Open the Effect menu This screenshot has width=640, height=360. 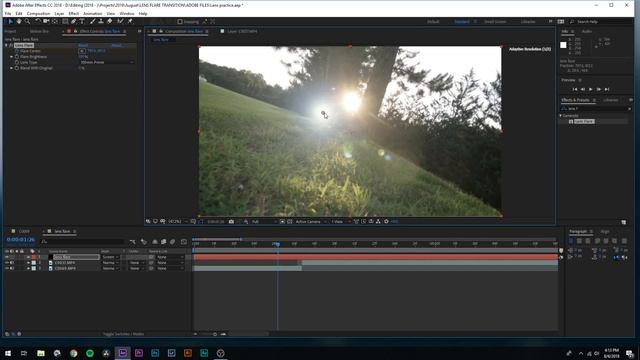(x=73, y=13)
